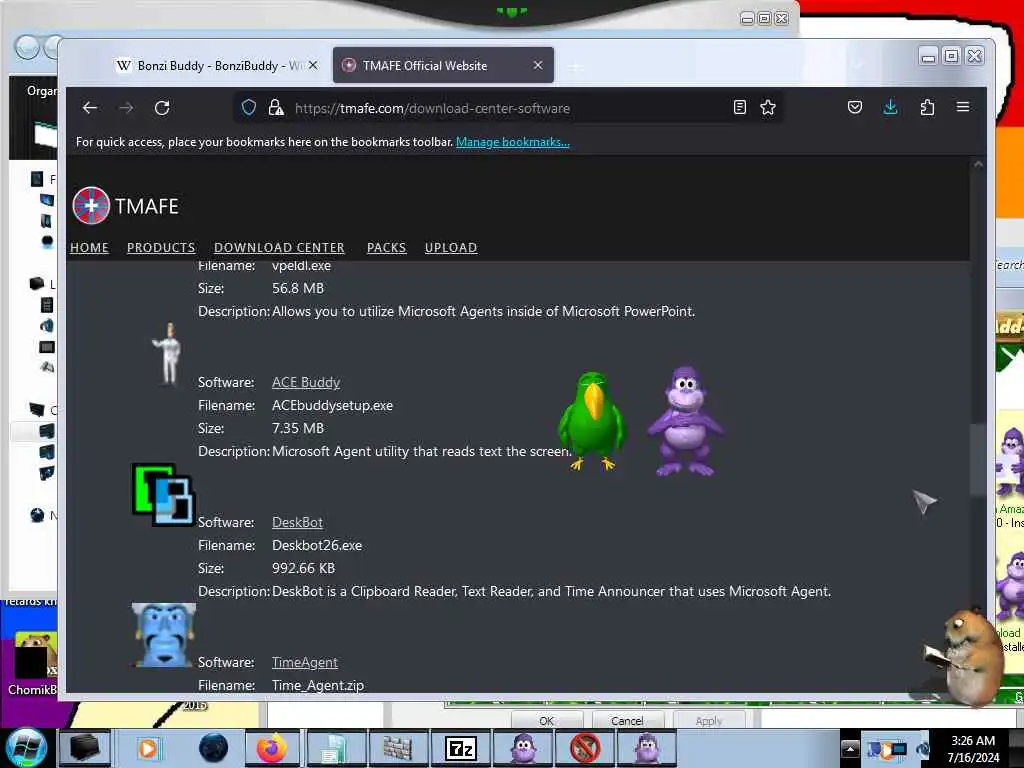Screen dimensions: 1024x768
Task: Close the TMAFE Official Website tab
Action: pyautogui.click(x=538, y=65)
